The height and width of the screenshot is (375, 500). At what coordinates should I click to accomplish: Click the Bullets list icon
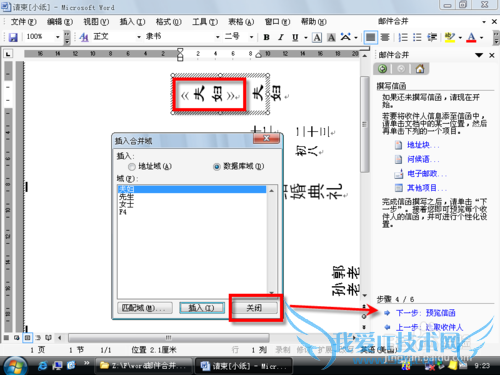(417, 37)
